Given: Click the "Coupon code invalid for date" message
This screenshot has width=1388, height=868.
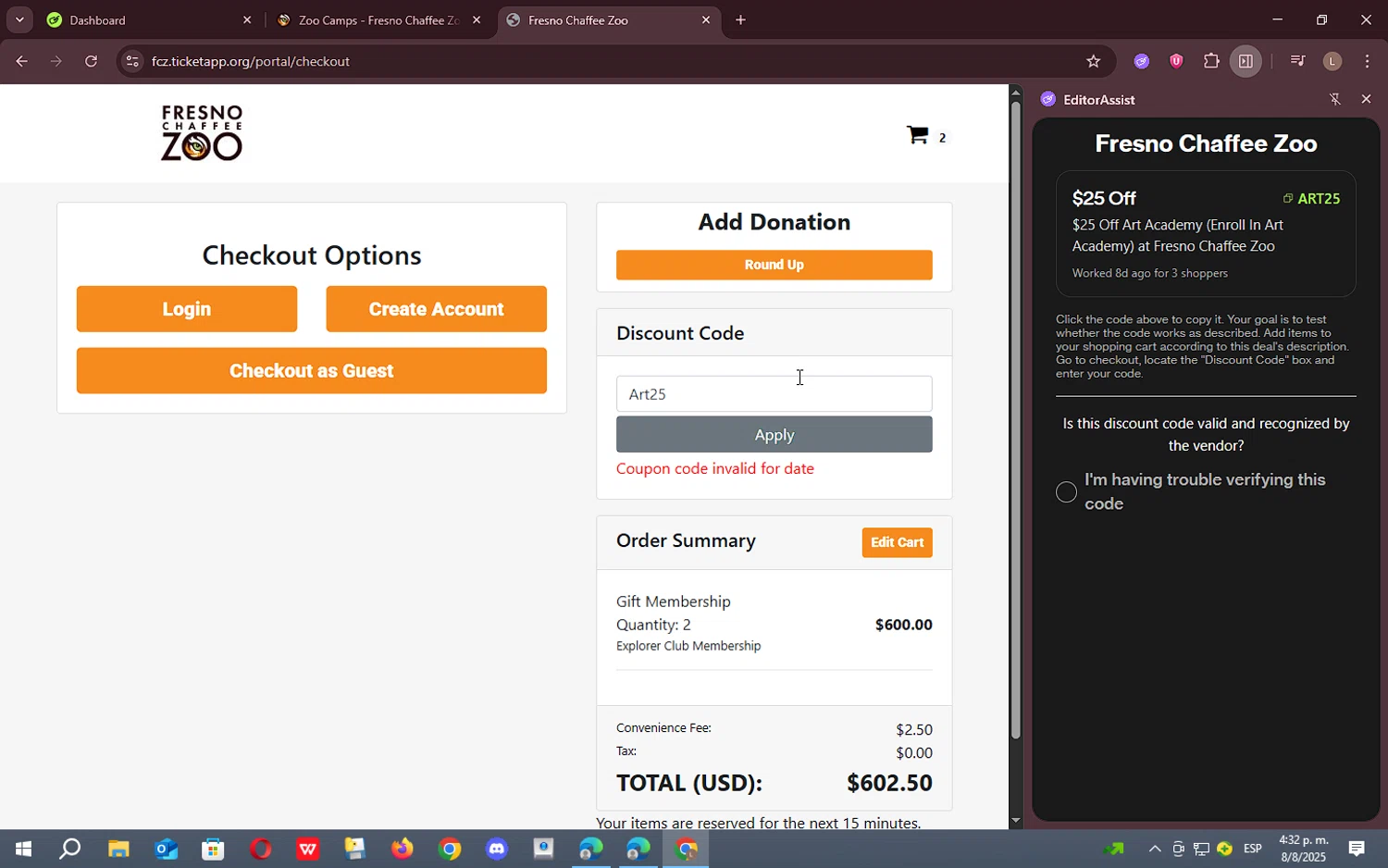Looking at the screenshot, I should pos(715,469).
